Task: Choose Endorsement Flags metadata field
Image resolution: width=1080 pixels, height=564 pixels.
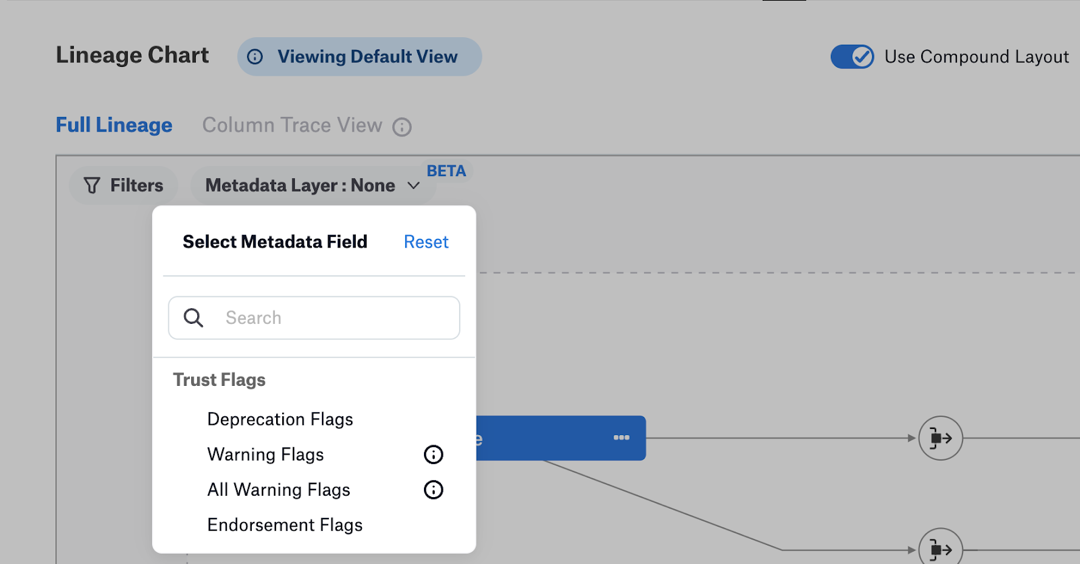Action: (284, 525)
